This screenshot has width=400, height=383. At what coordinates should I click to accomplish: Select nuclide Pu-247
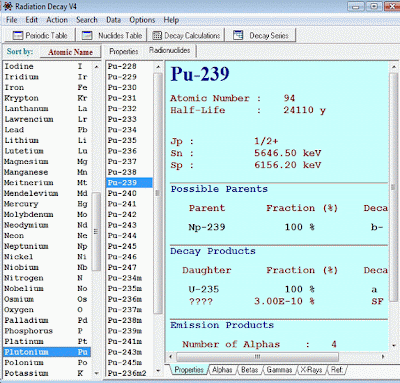tap(129, 267)
